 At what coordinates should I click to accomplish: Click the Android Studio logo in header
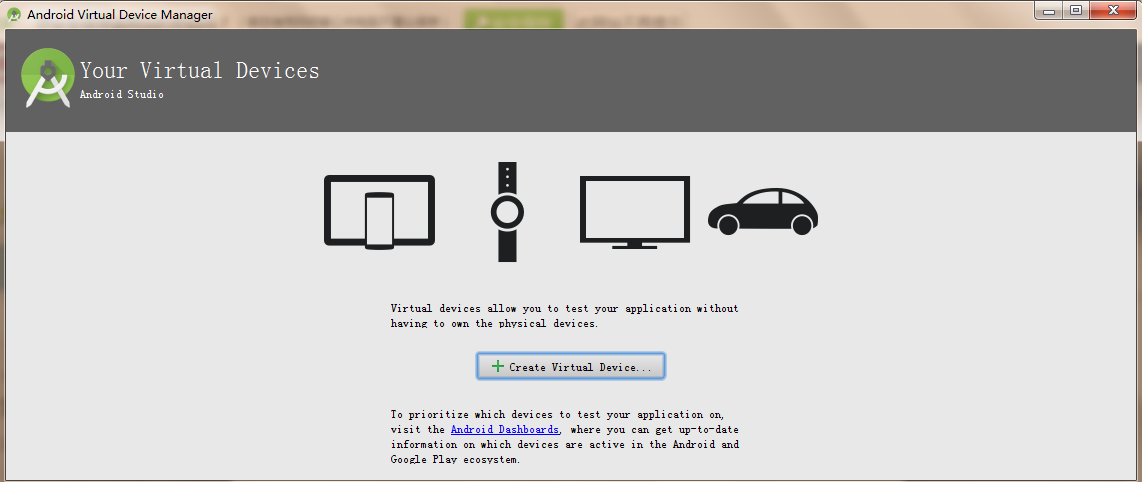pos(47,78)
